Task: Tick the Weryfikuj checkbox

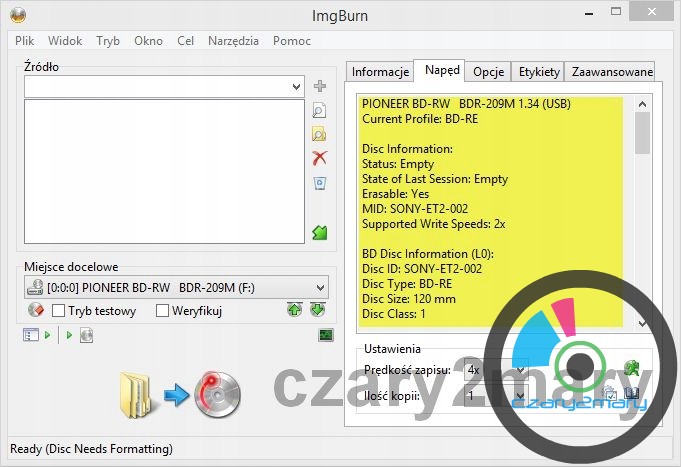Action: [x=162, y=311]
